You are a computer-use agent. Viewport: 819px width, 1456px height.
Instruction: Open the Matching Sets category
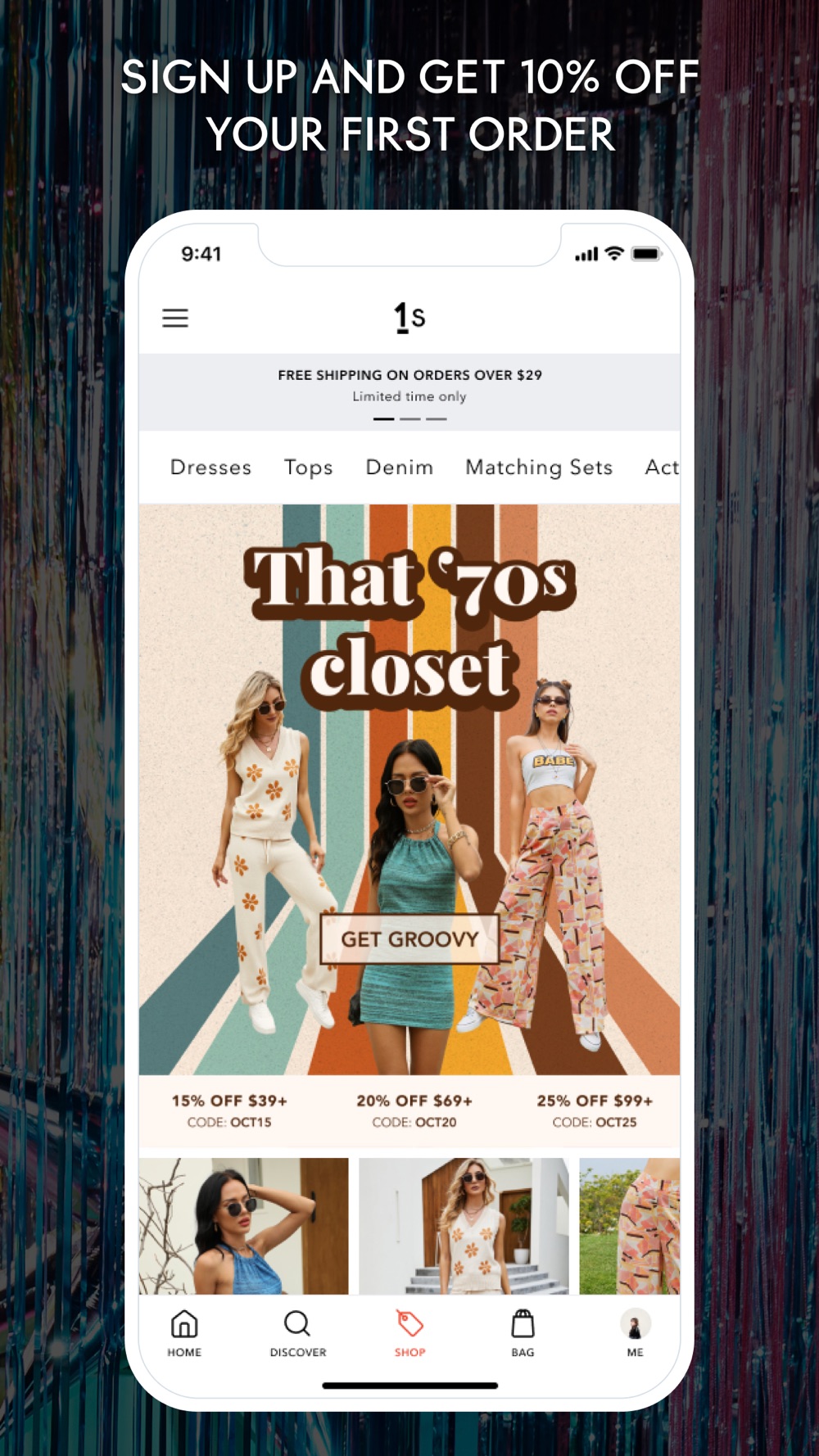(x=539, y=468)
